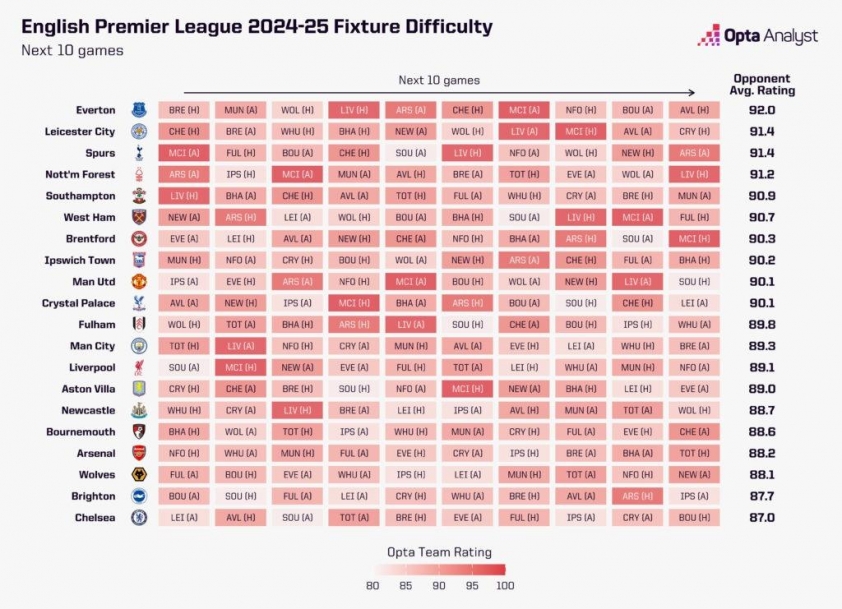
Task: Select Brentford's MCI (H) last fixture cell
Action: 694,238
